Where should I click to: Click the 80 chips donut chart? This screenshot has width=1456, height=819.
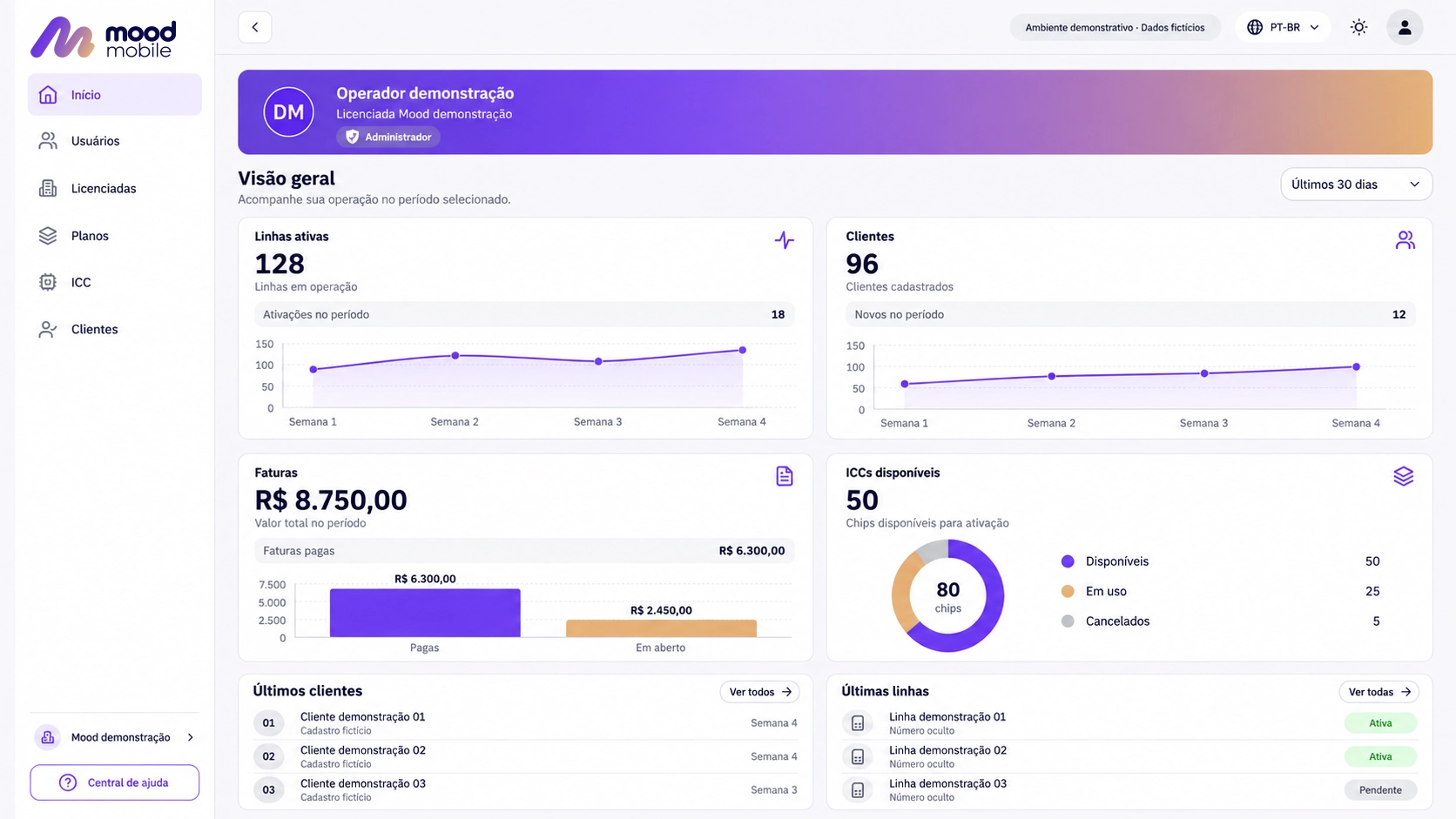[x=947, y=595]
